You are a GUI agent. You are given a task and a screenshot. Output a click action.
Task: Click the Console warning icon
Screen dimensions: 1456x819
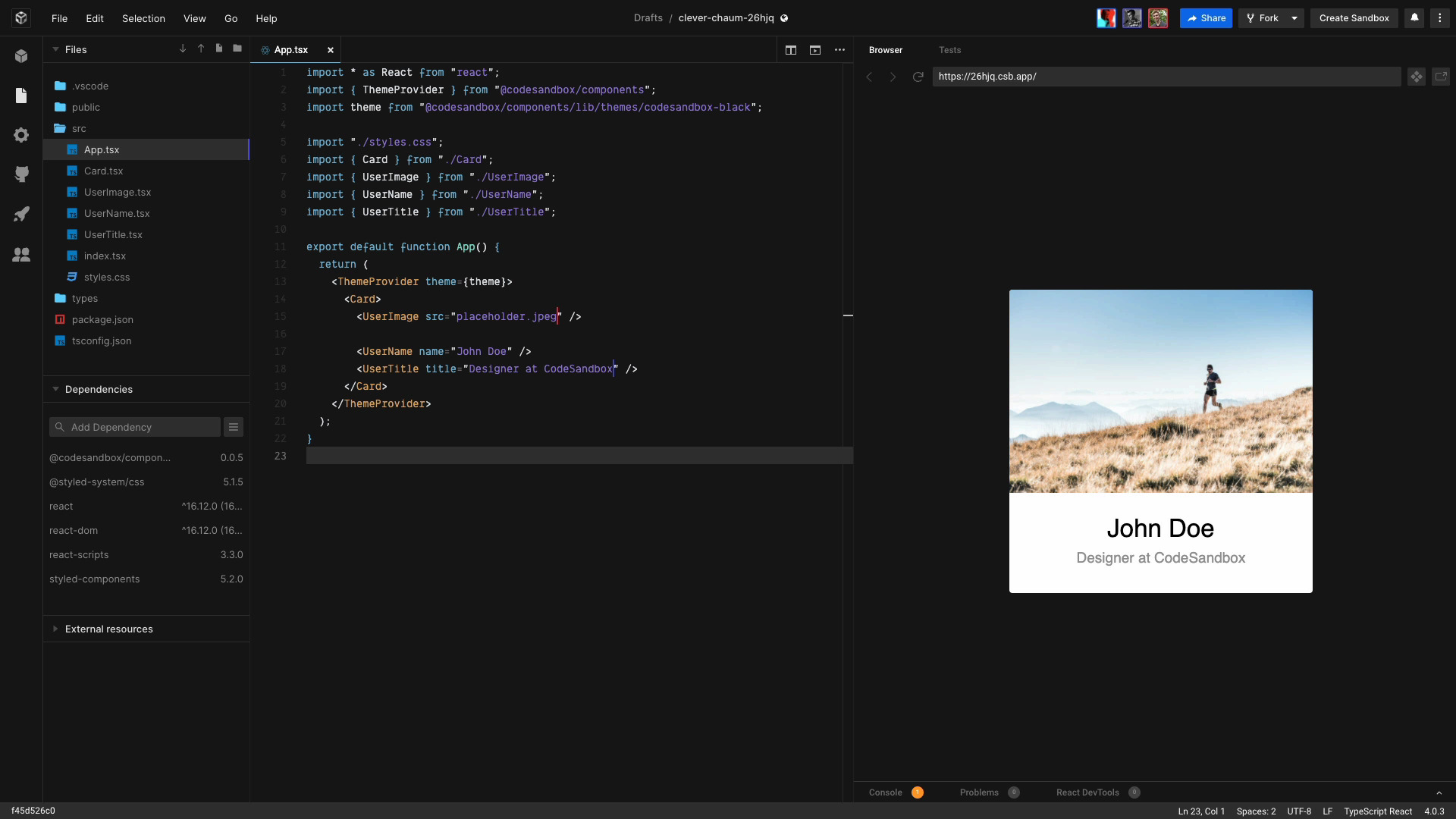point(917,792)
